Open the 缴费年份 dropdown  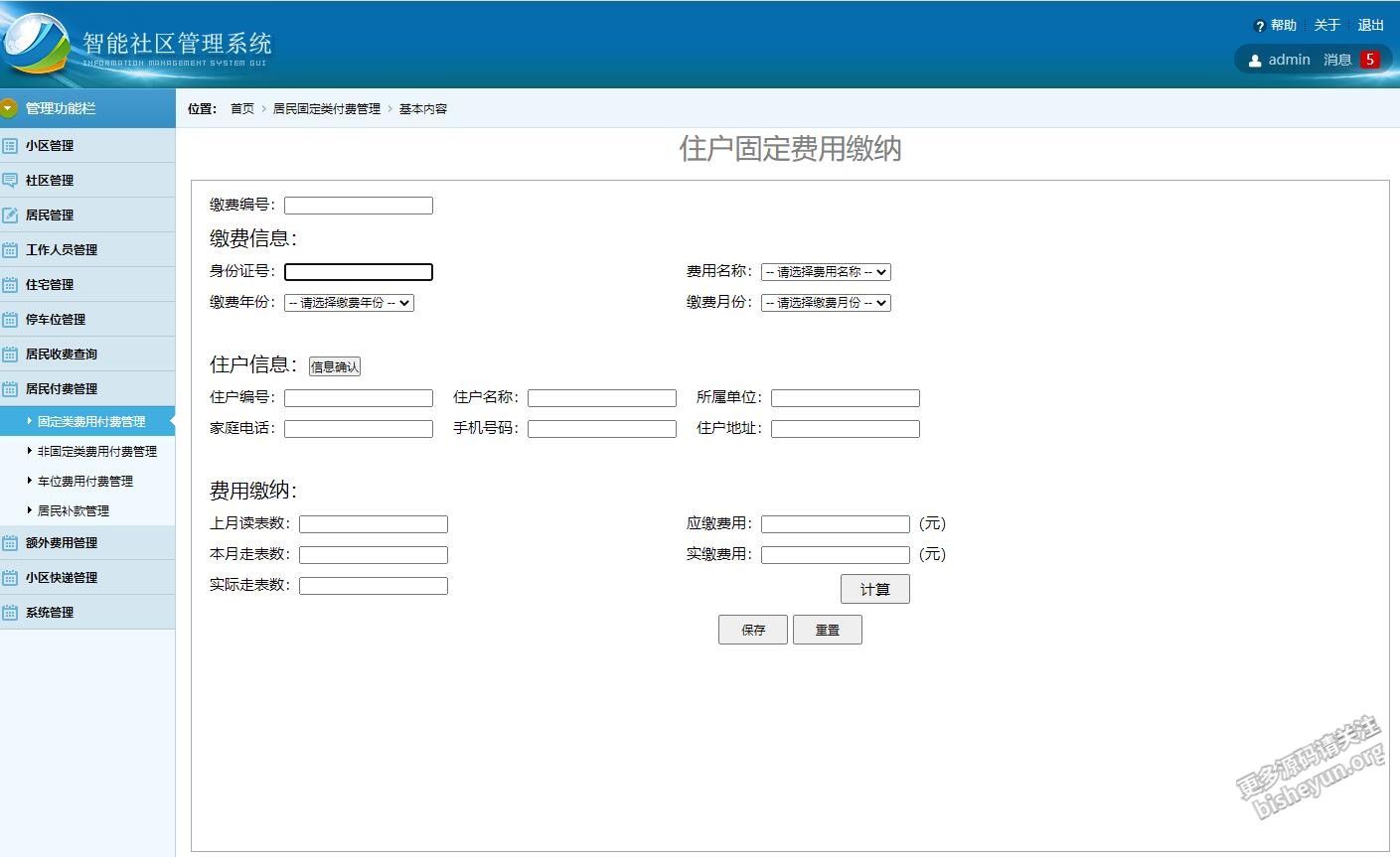(349, 303)
